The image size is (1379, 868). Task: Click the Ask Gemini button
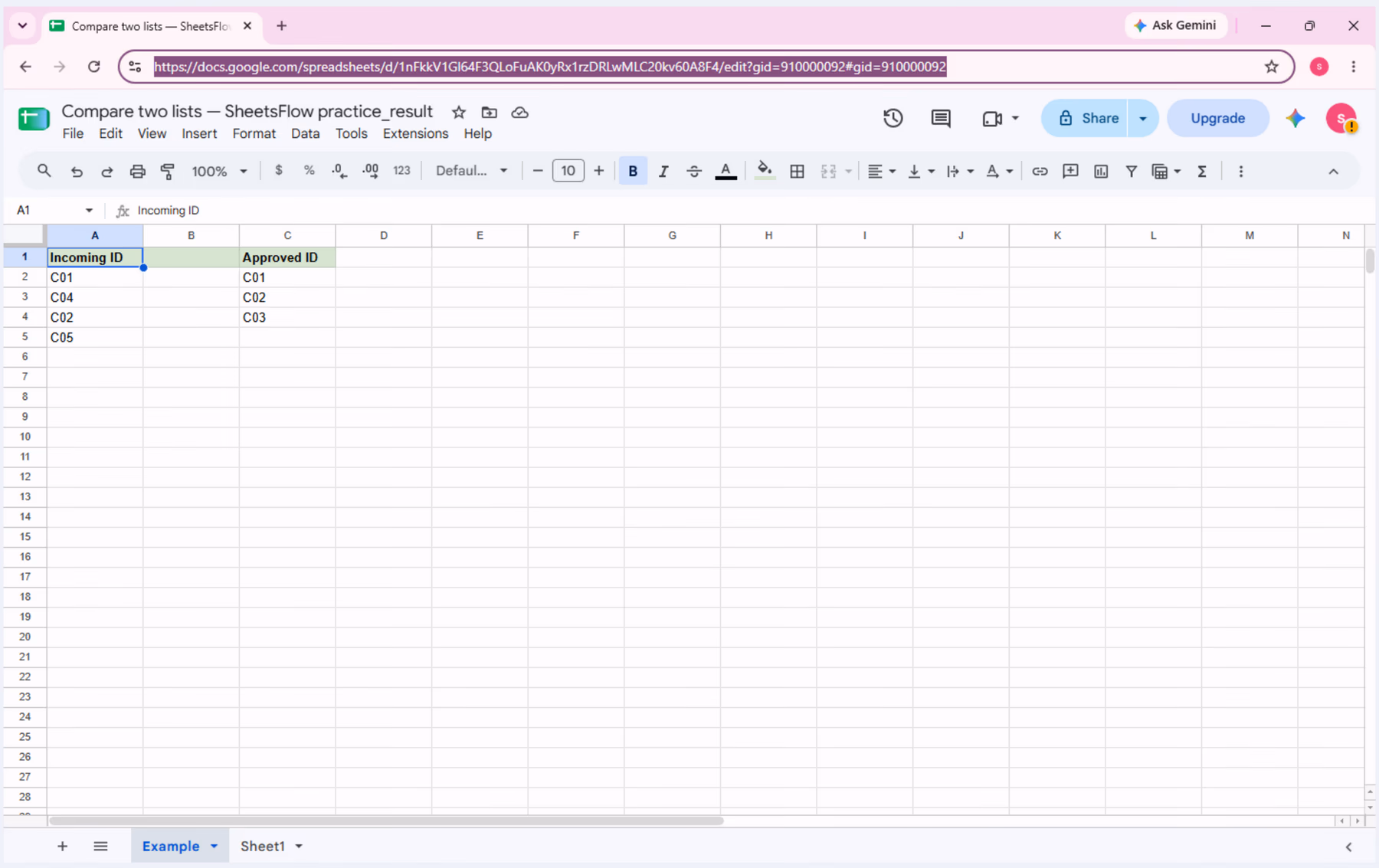(x=1175, y=25)
